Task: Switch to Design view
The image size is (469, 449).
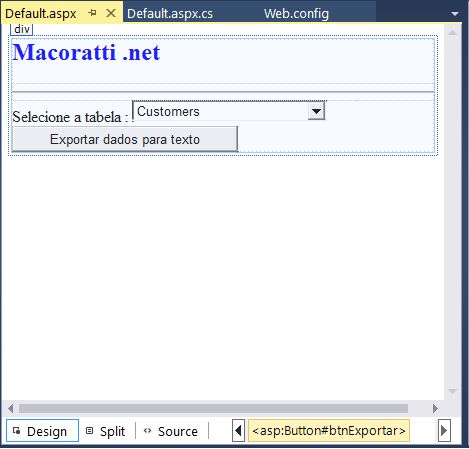Action: coord(42,431)
